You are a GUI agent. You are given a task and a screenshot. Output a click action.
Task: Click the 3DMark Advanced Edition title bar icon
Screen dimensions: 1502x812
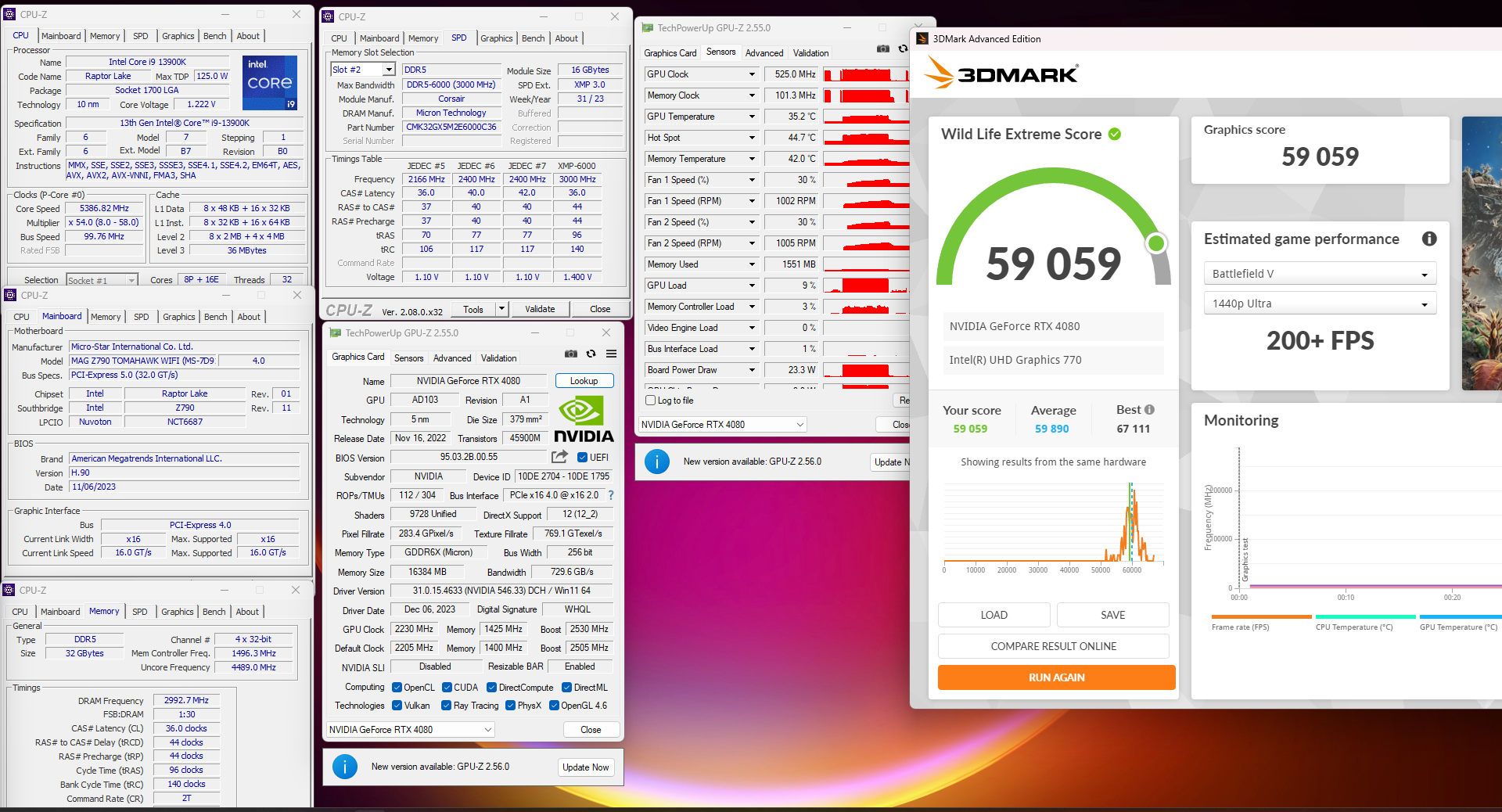922,38
